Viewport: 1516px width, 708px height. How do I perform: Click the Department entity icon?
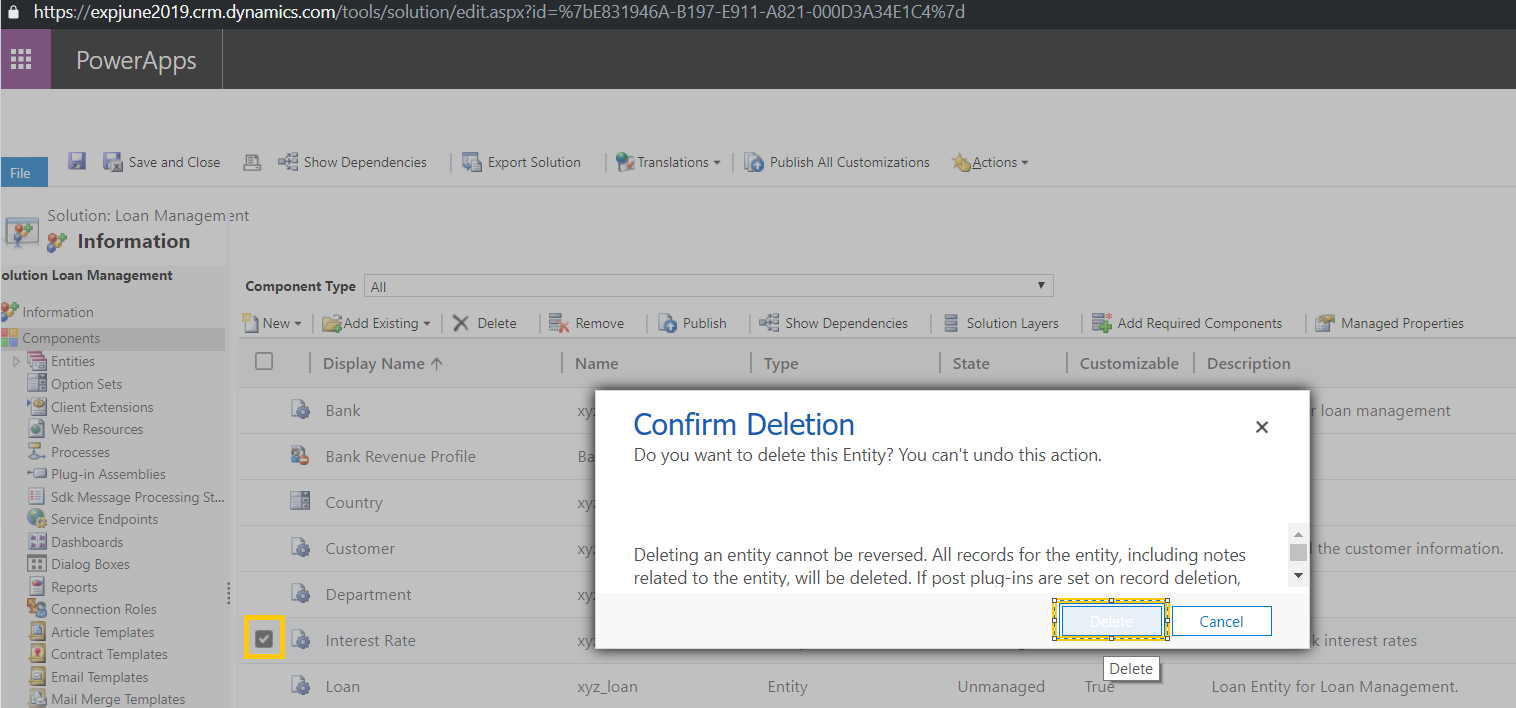300,594
